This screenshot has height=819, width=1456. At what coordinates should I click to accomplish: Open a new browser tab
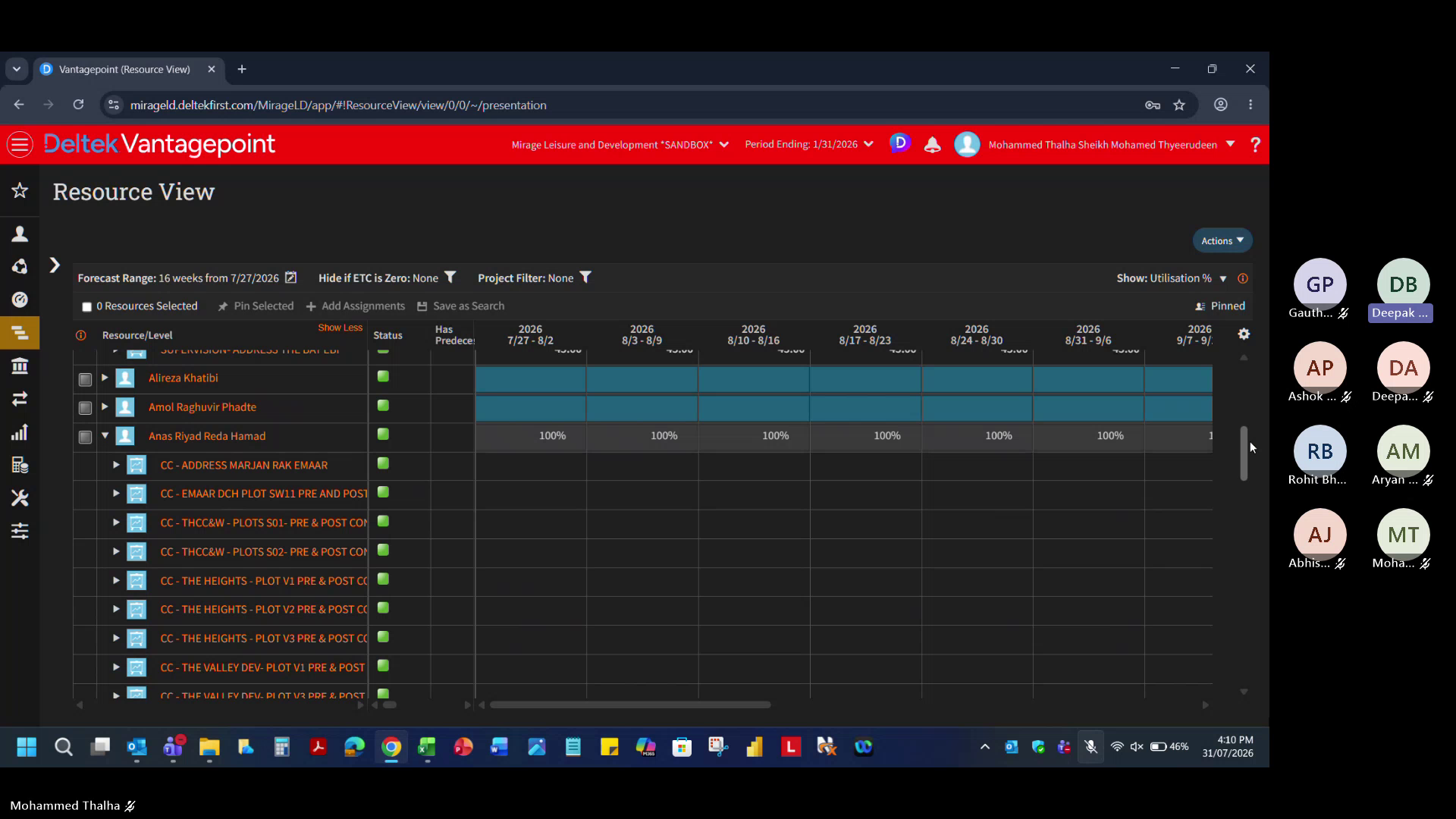tap(242, 69)
